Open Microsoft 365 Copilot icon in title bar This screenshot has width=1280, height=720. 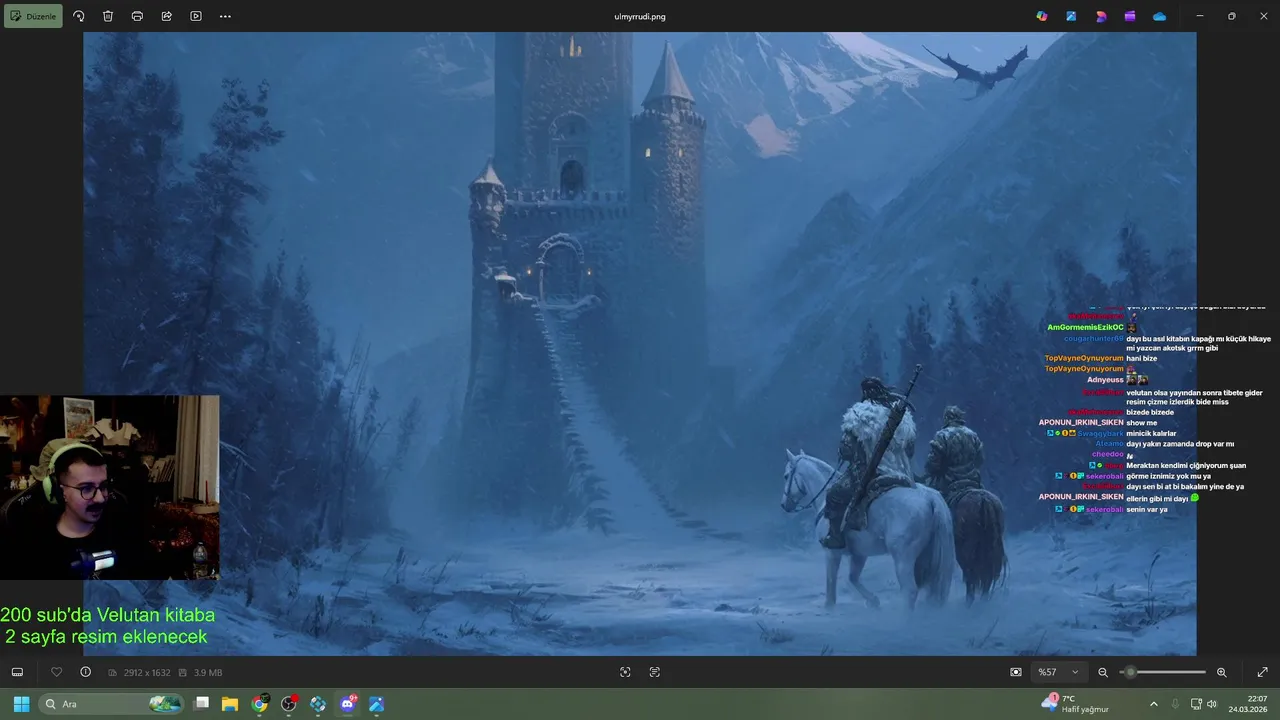[x=1042, y=16]
